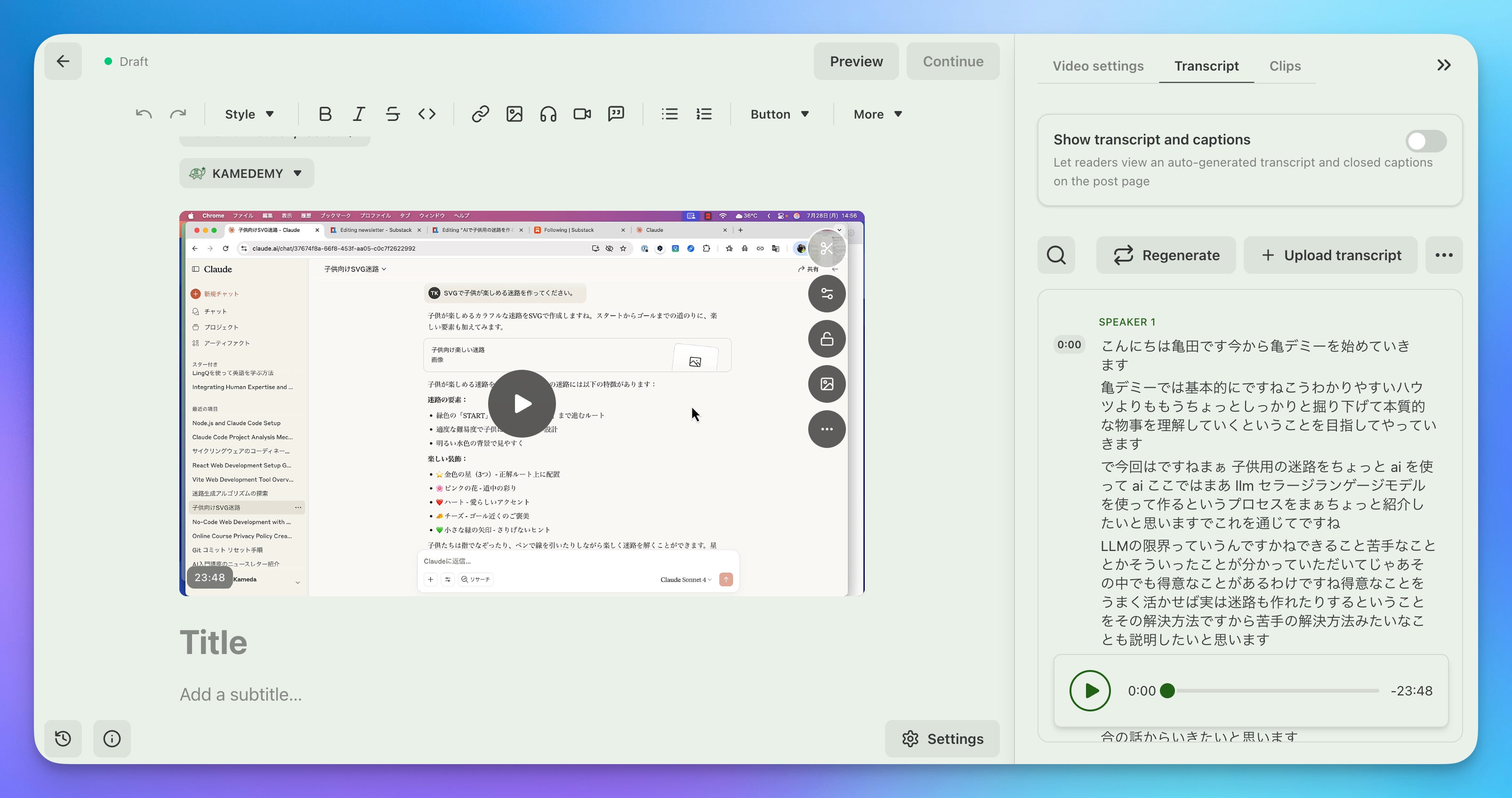Switch to the Video settings tab

tap(1098, 66)
